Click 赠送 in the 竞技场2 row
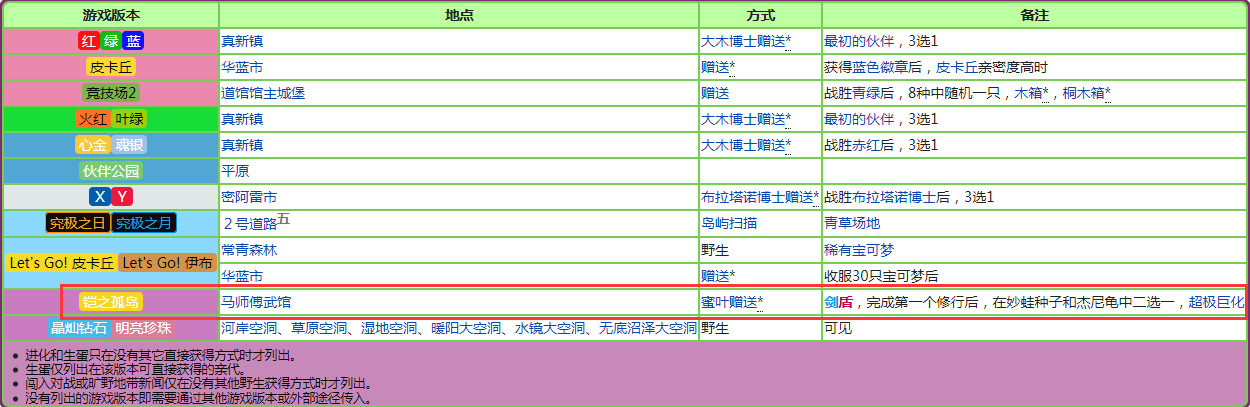Image resolution: width=1250 pixels, height=407 pixels. [x=715, y=93]
